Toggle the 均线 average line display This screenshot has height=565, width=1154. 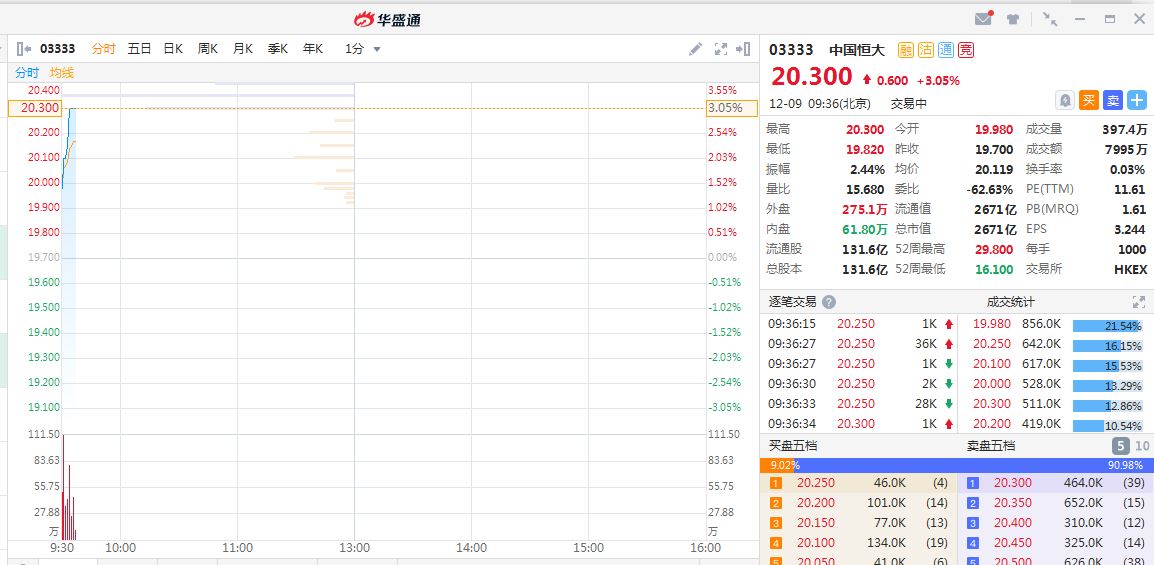[x=62, y=73]
